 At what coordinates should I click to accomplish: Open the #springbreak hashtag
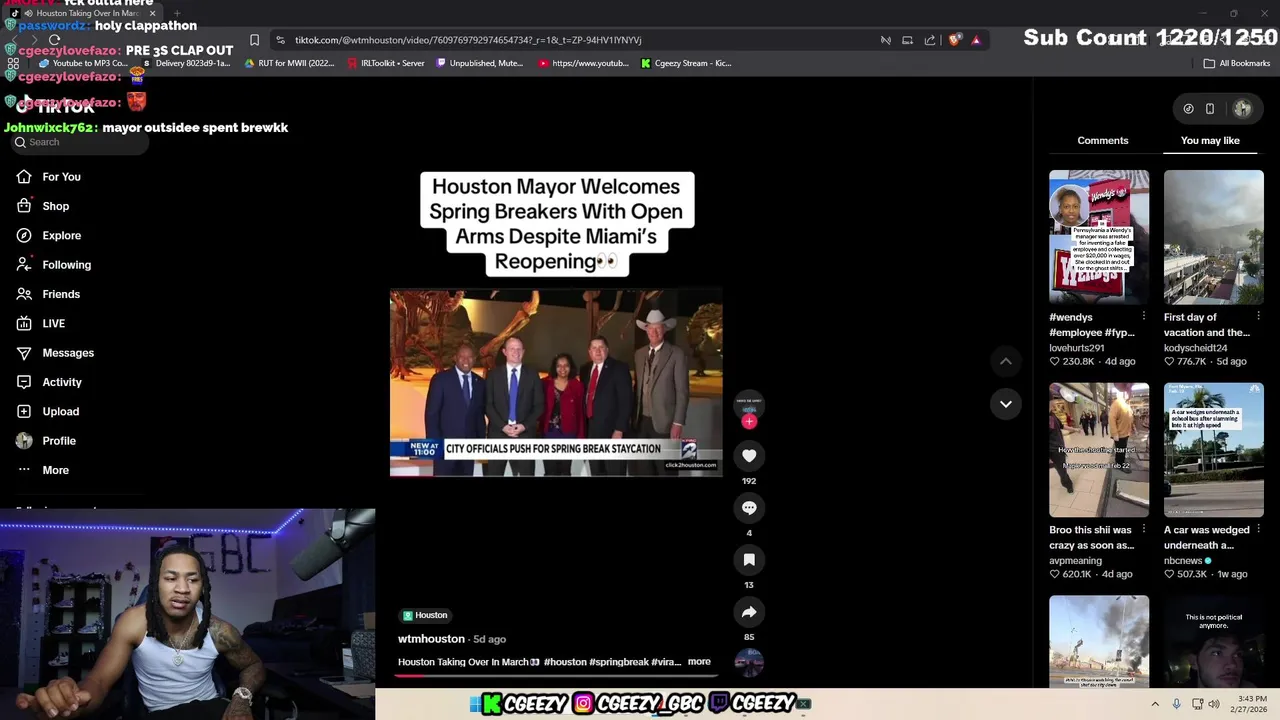[x=619, y=662]
